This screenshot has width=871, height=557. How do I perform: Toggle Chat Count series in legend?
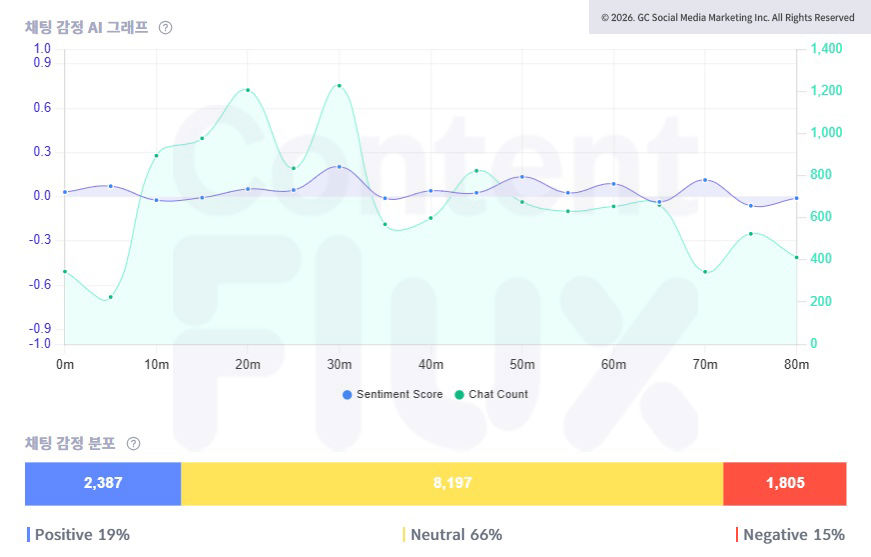click(498, 394)
